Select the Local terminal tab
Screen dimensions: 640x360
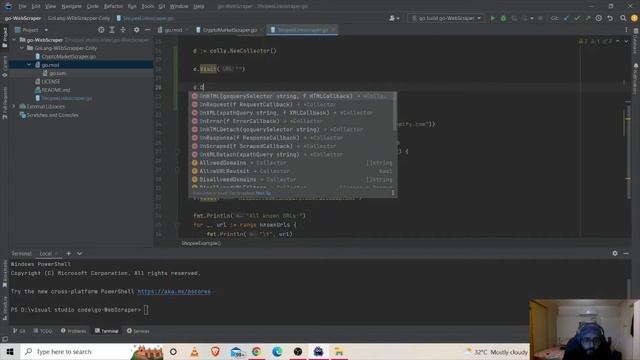(46, 254)
